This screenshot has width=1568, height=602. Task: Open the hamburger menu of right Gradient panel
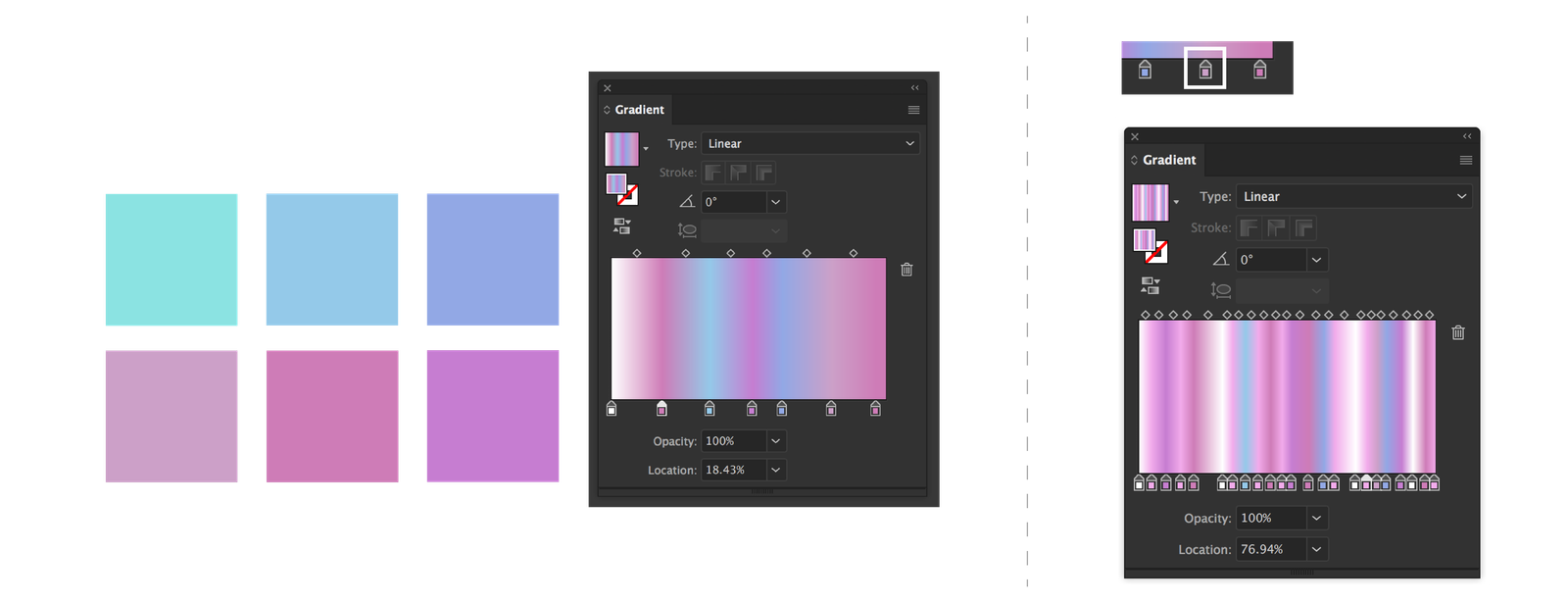1466,160
